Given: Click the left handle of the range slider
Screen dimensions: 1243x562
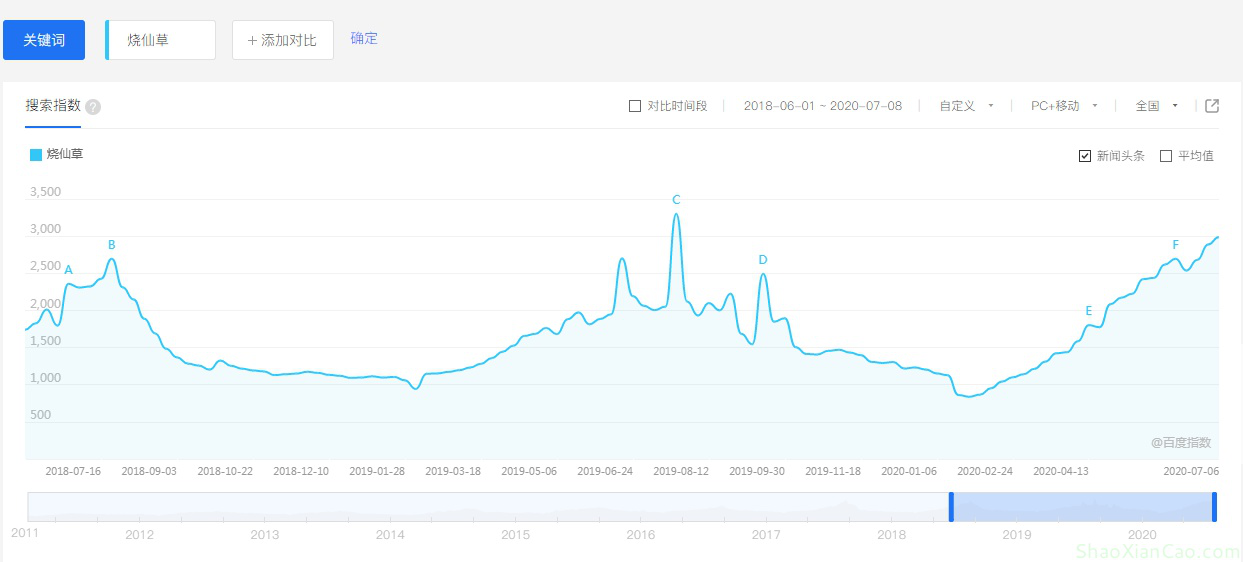Looking at the screenshot, I should click(951, 507).
